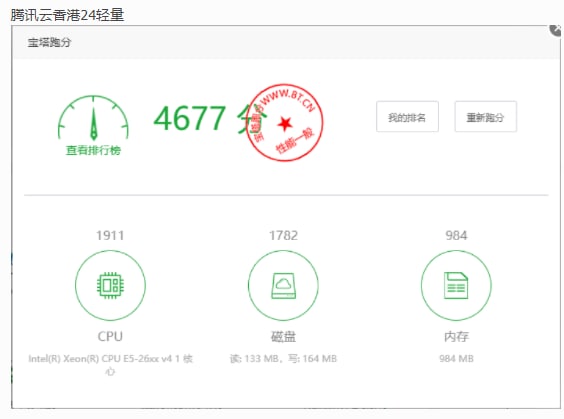The width and height of the screenshot is (564, 419).
Task: Select the memory score 984
Action: 456,236
